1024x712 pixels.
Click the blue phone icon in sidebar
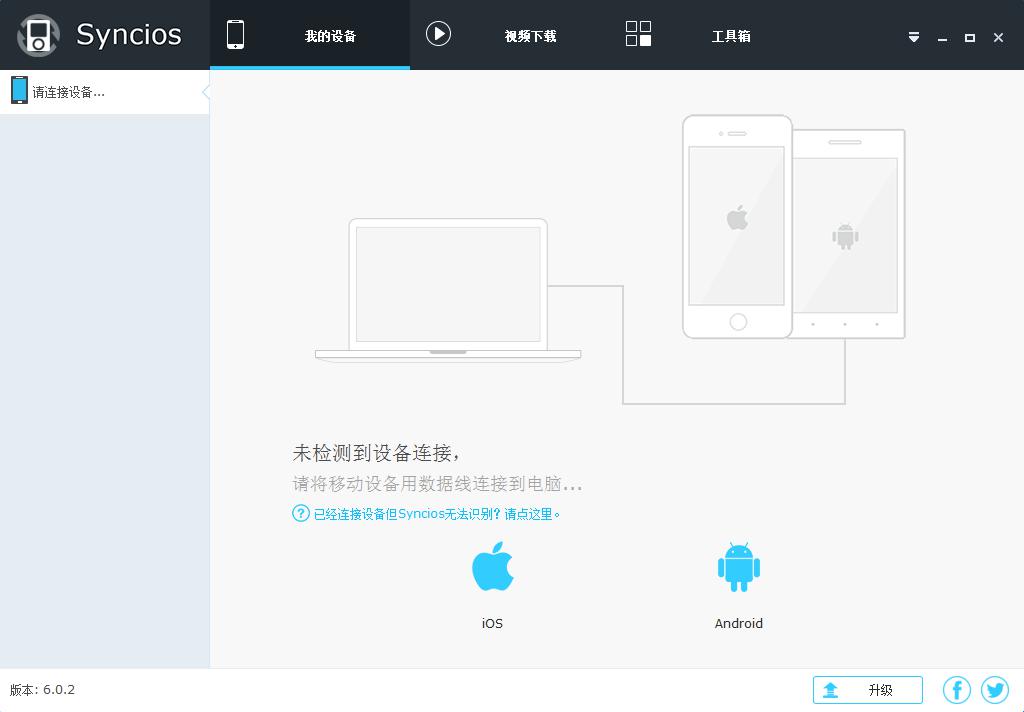tap(19, 91)
